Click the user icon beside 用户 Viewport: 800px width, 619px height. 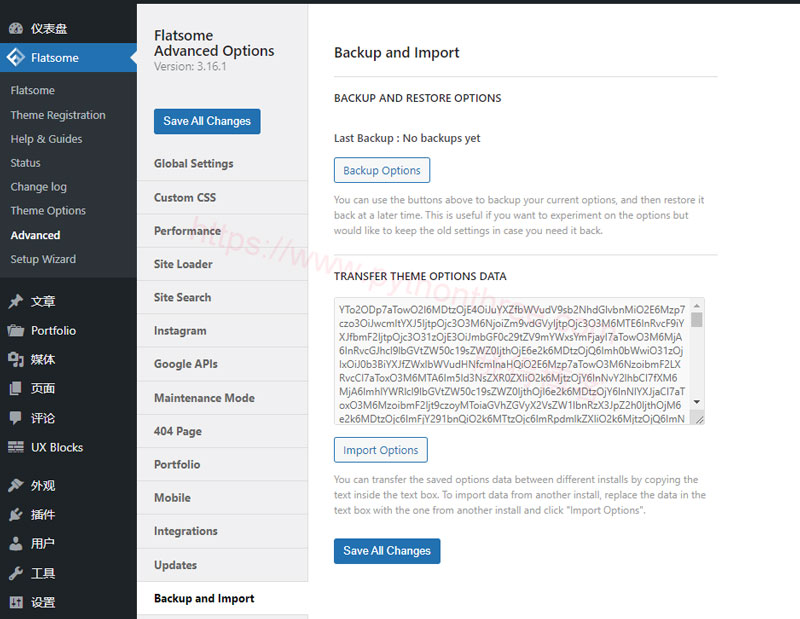(x=16, y=543)
